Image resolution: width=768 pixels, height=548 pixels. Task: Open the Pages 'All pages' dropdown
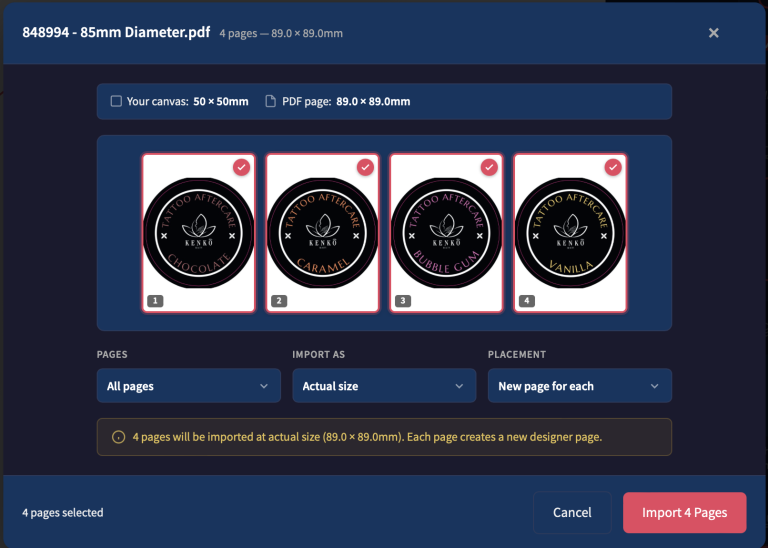188,386
